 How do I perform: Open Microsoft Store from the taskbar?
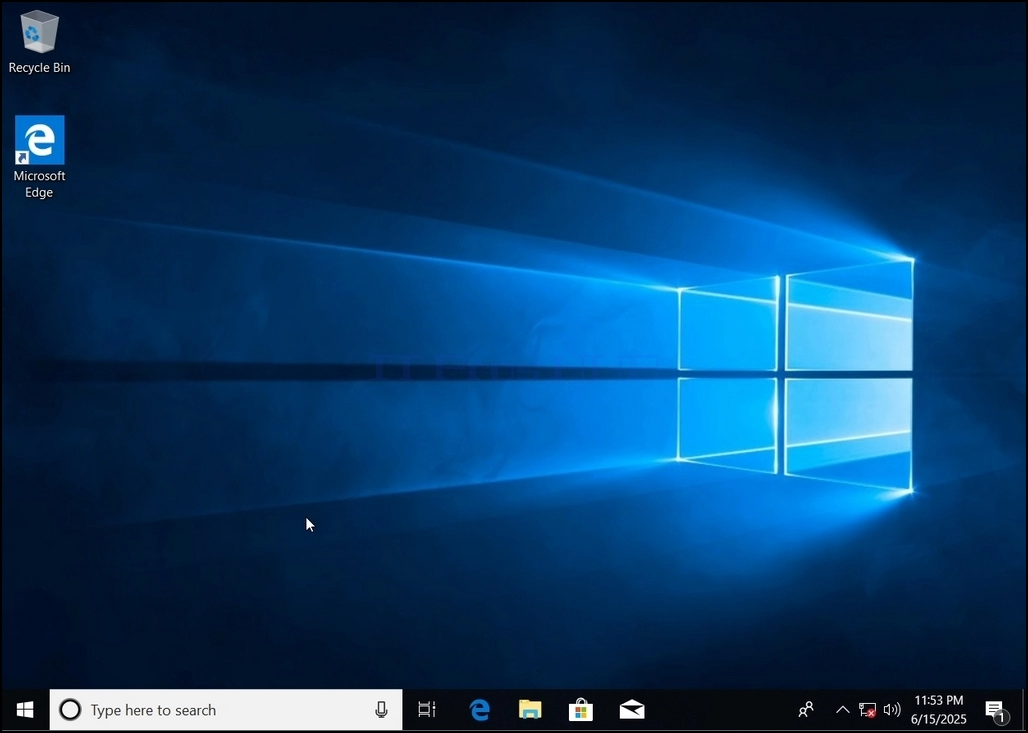pos(581,710)
